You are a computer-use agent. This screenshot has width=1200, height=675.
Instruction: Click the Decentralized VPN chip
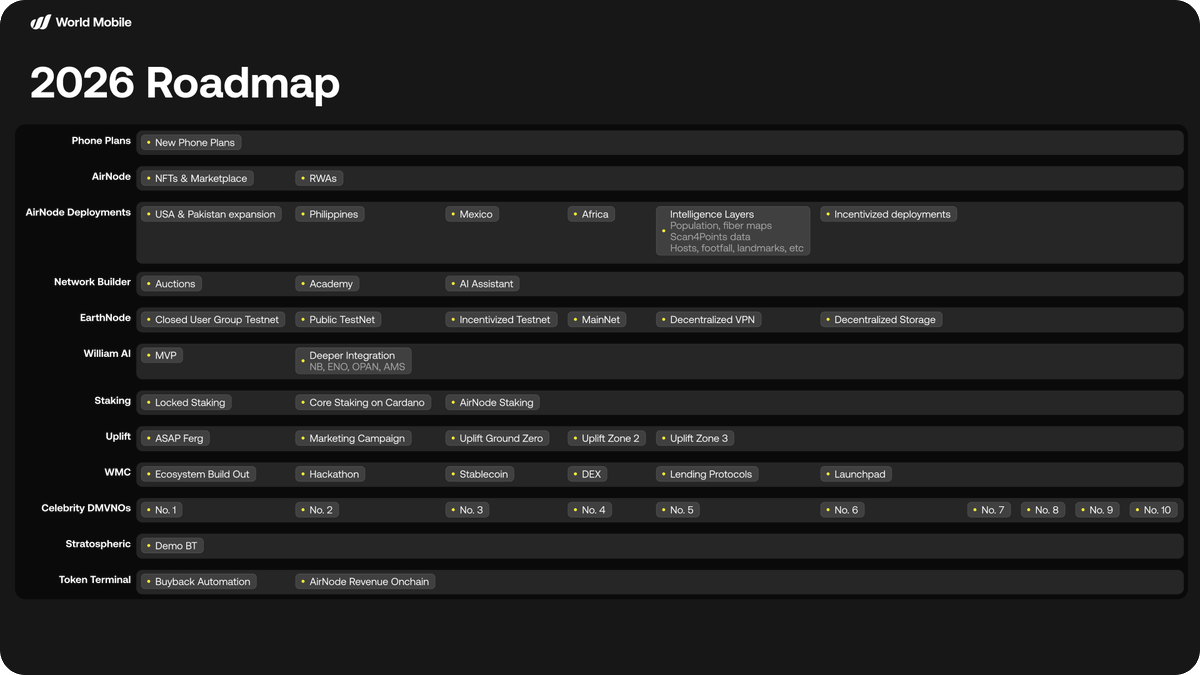pyautogui.click(x=709, y=320)
